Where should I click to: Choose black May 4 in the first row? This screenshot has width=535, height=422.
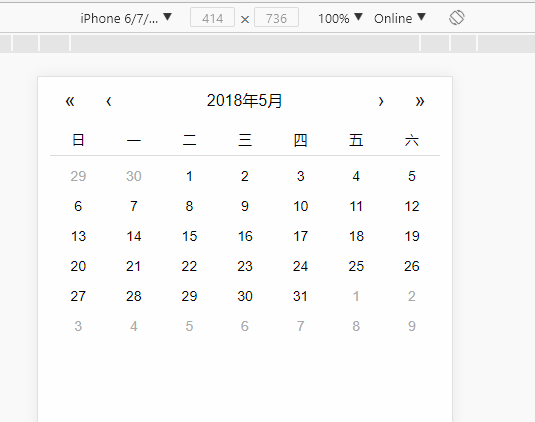(356, 176)
